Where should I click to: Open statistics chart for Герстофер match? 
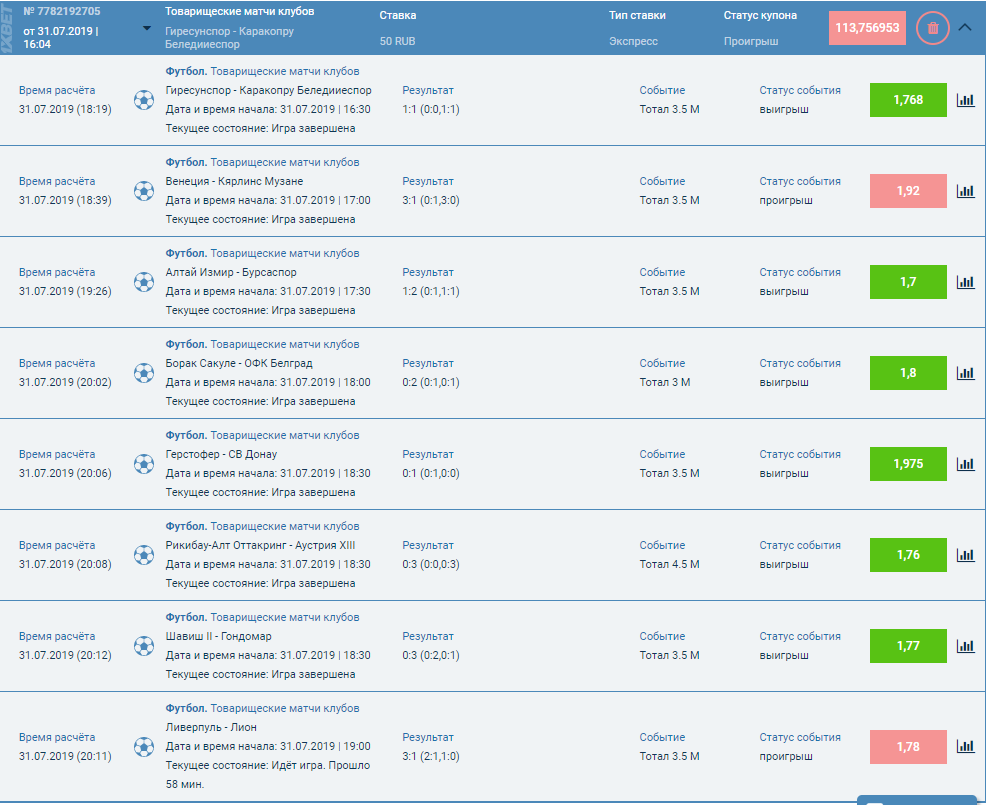click(965, 464)
